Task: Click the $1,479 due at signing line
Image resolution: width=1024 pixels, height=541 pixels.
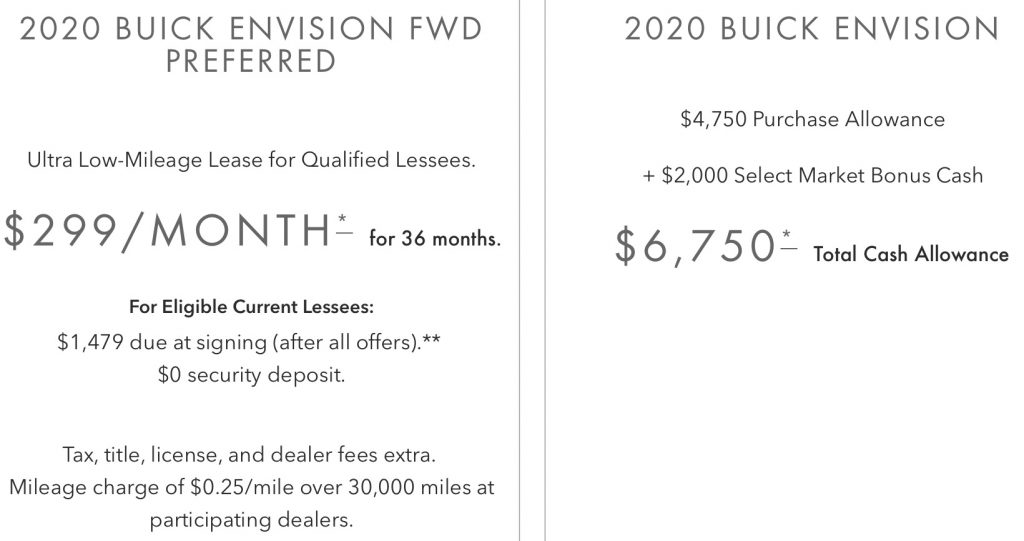Action: pyautogui.click(x=249, y=342)
